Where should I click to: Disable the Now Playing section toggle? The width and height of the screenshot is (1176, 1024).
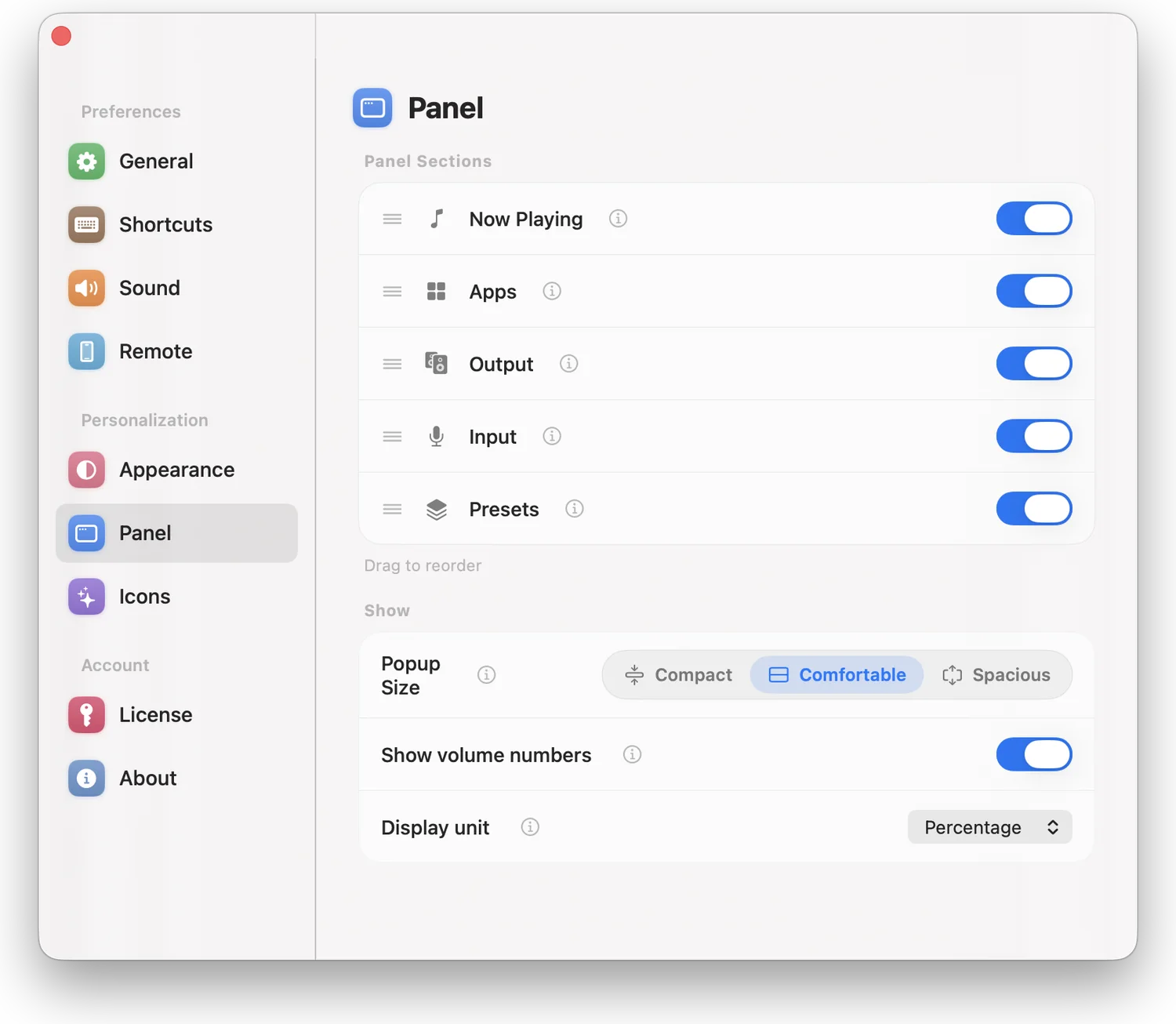click(1034, 219)
